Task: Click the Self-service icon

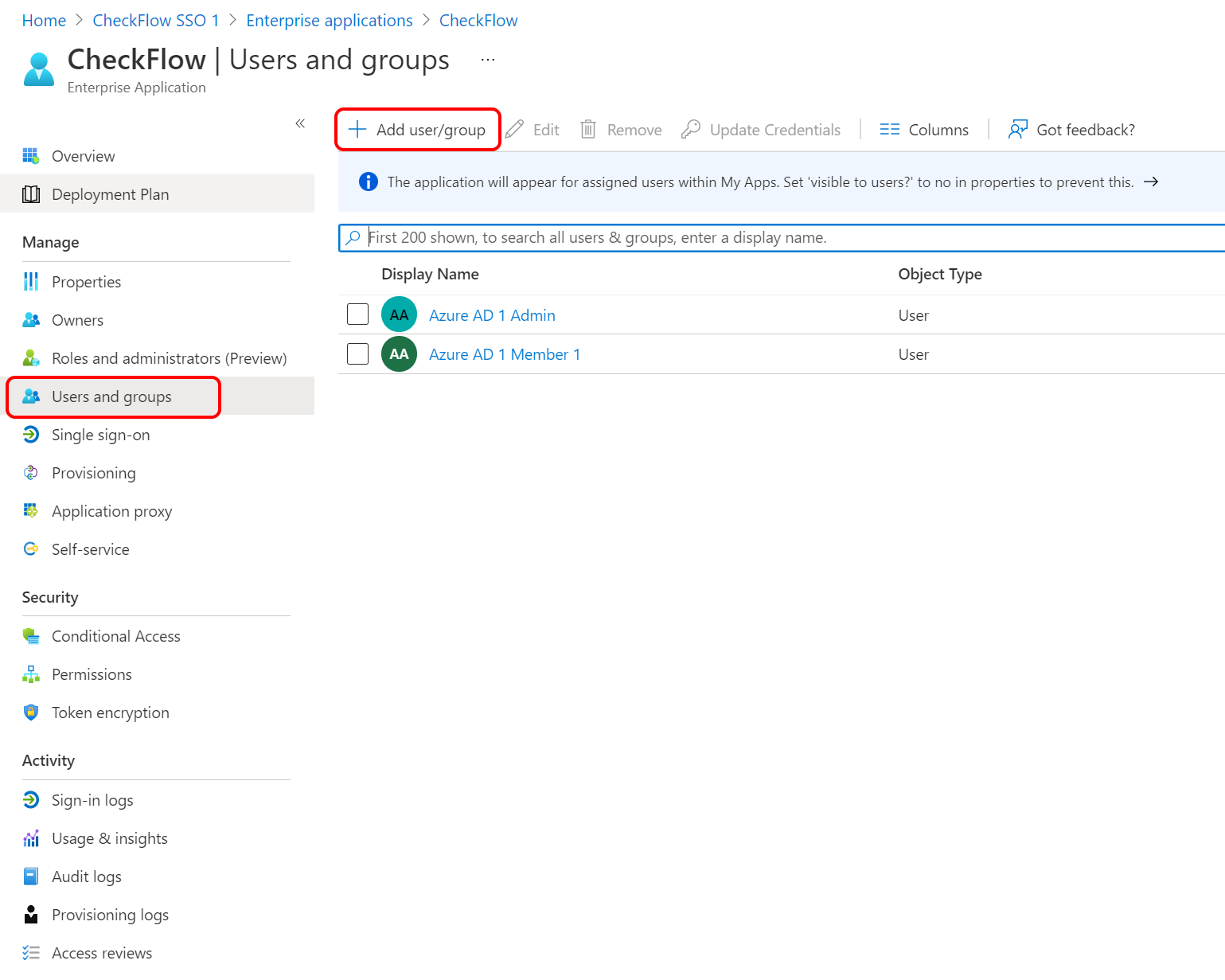Action: (x=31, y=549)
